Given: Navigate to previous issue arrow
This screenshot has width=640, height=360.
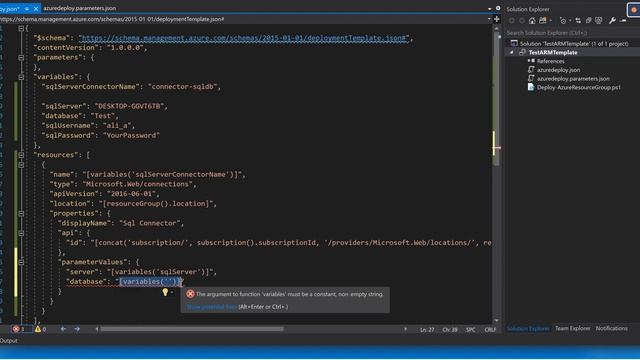Looking at the screenshot, I should click(x=63, y=329).
